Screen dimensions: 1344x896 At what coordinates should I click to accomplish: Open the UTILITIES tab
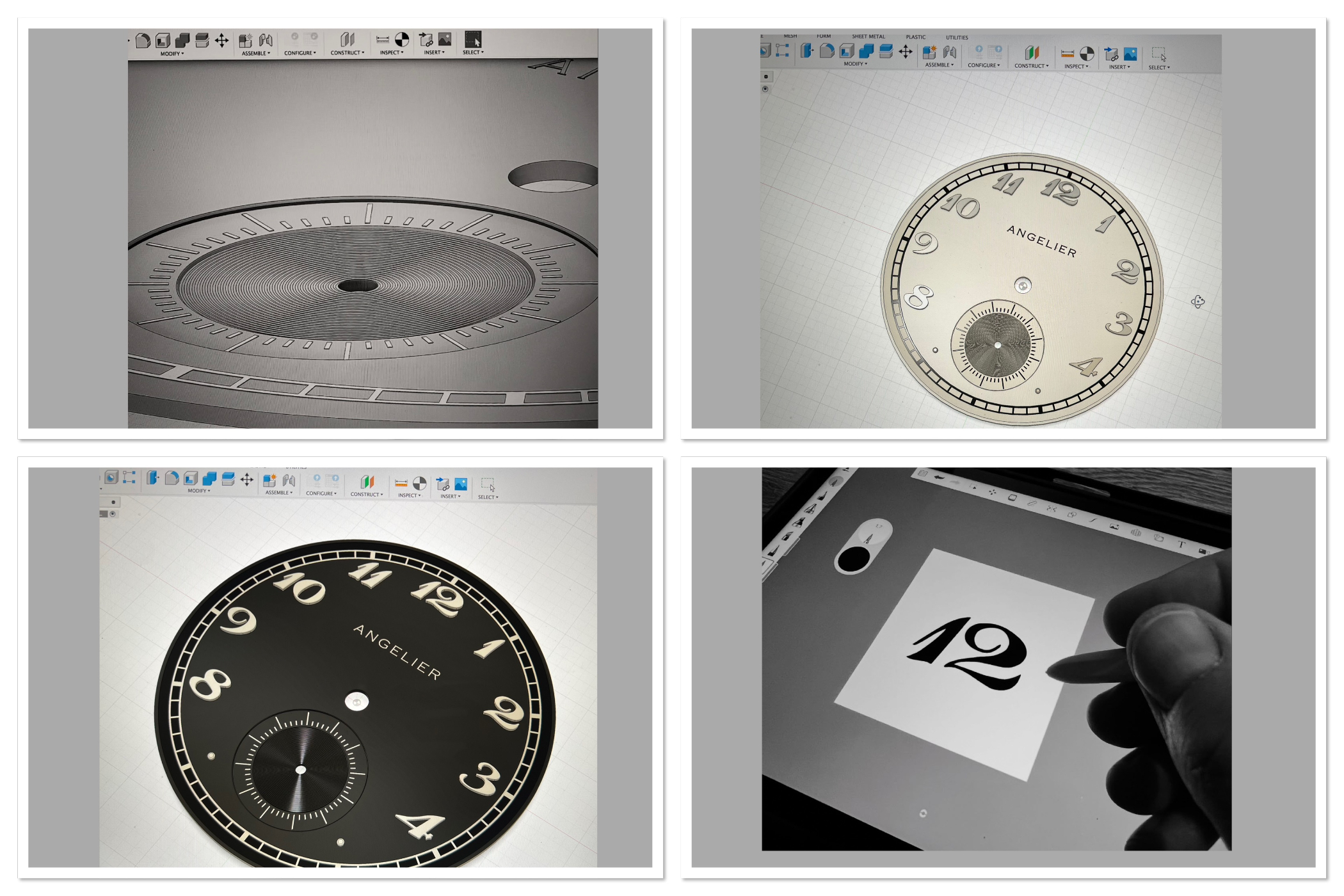(x=957, y=38)
